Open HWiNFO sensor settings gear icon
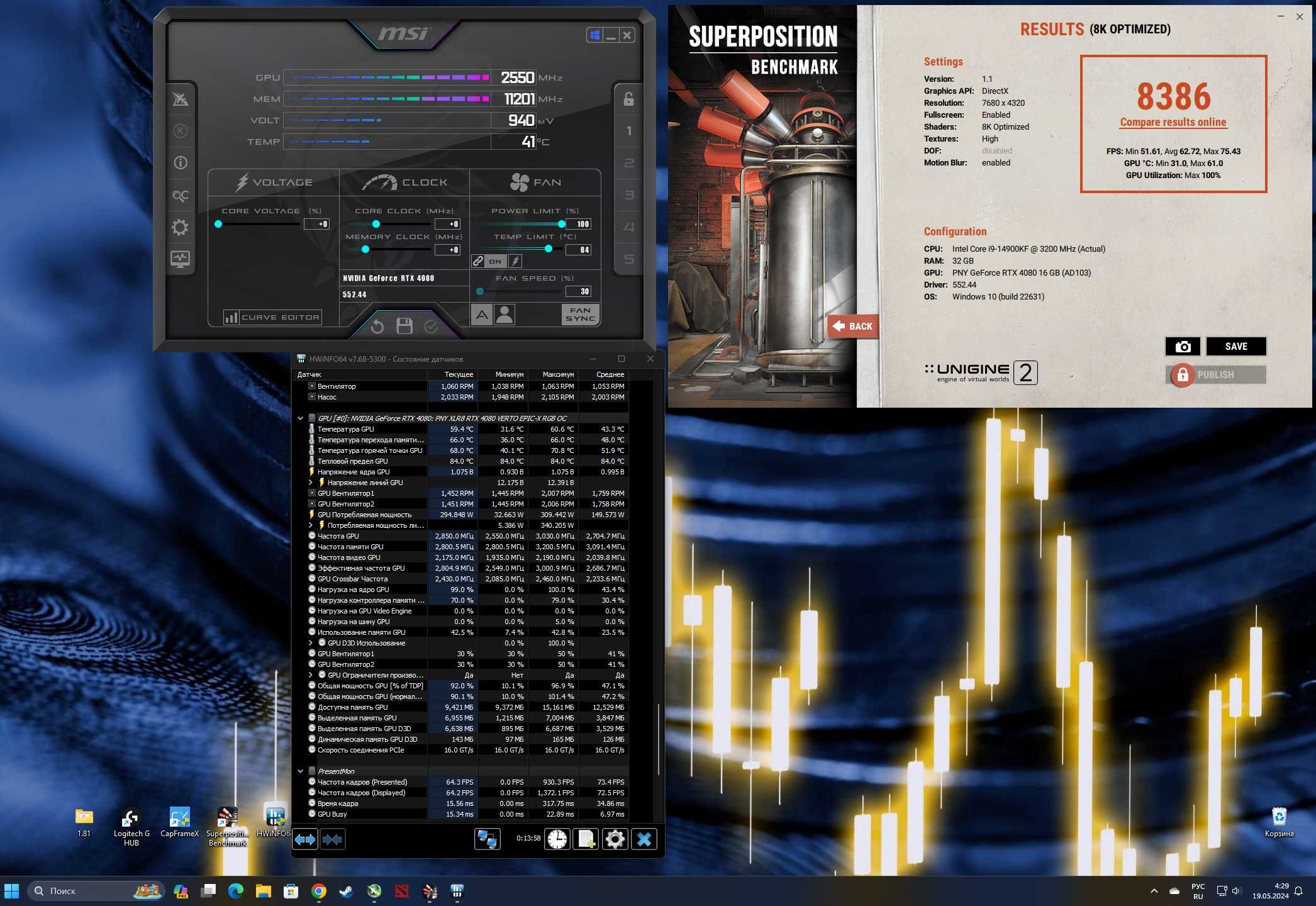Image resolution: width=1316 pixels, height=906 pixels. click(615, 839)
